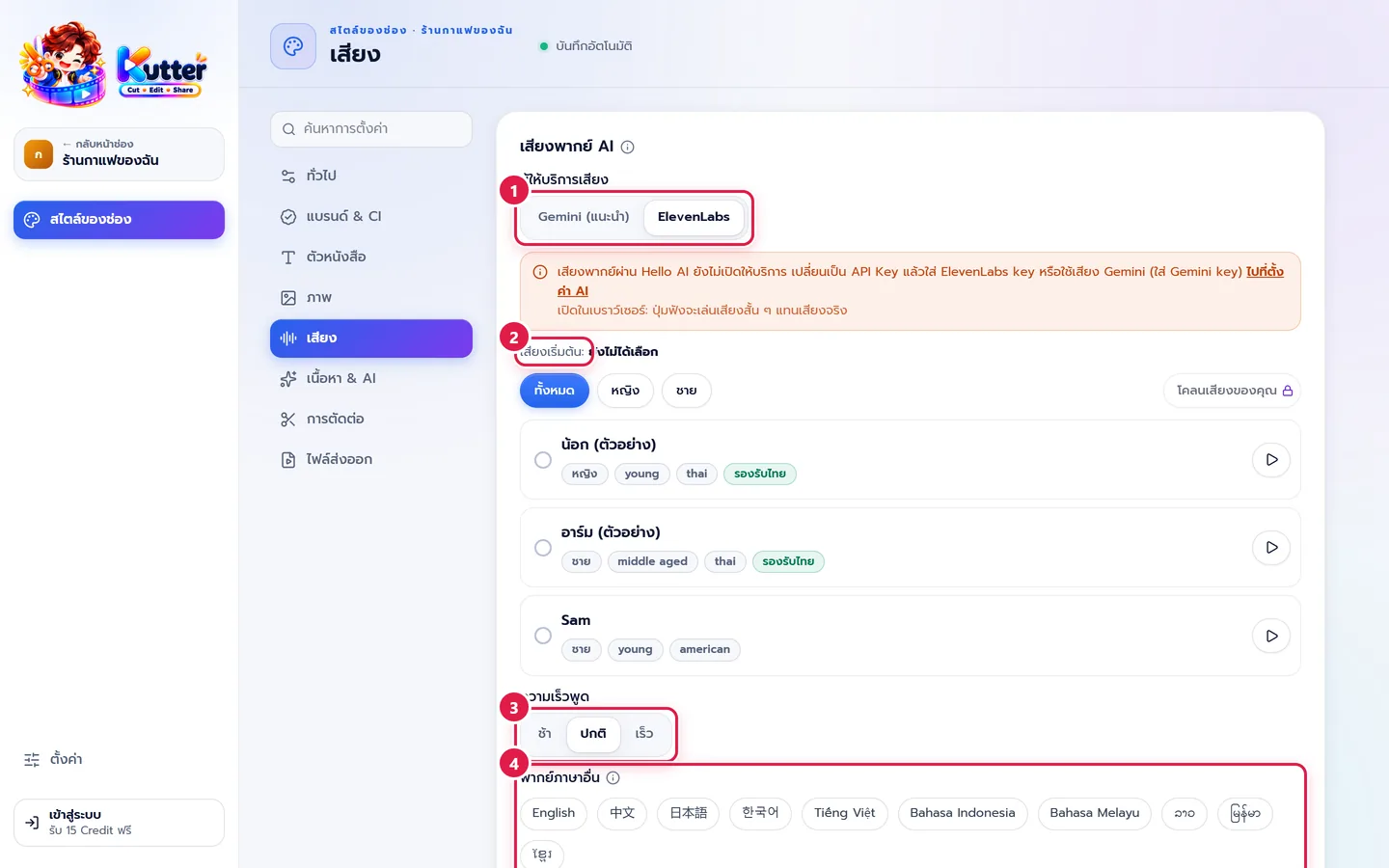Play the น้อก (ตัวอย่าง) voice preview
Screen dimensions: 1389x868
click(1271, 460)
